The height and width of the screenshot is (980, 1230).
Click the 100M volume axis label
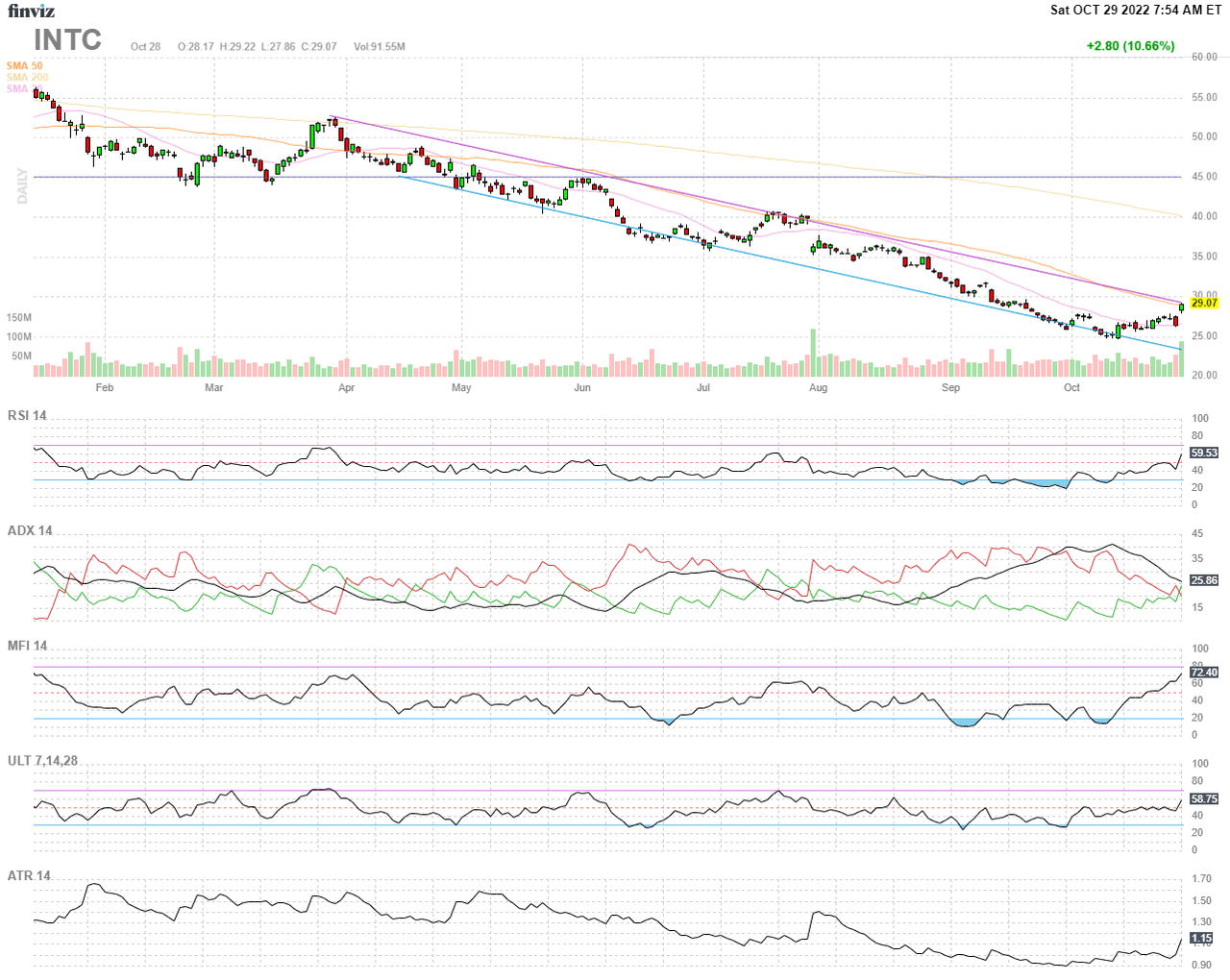(19, 336)
